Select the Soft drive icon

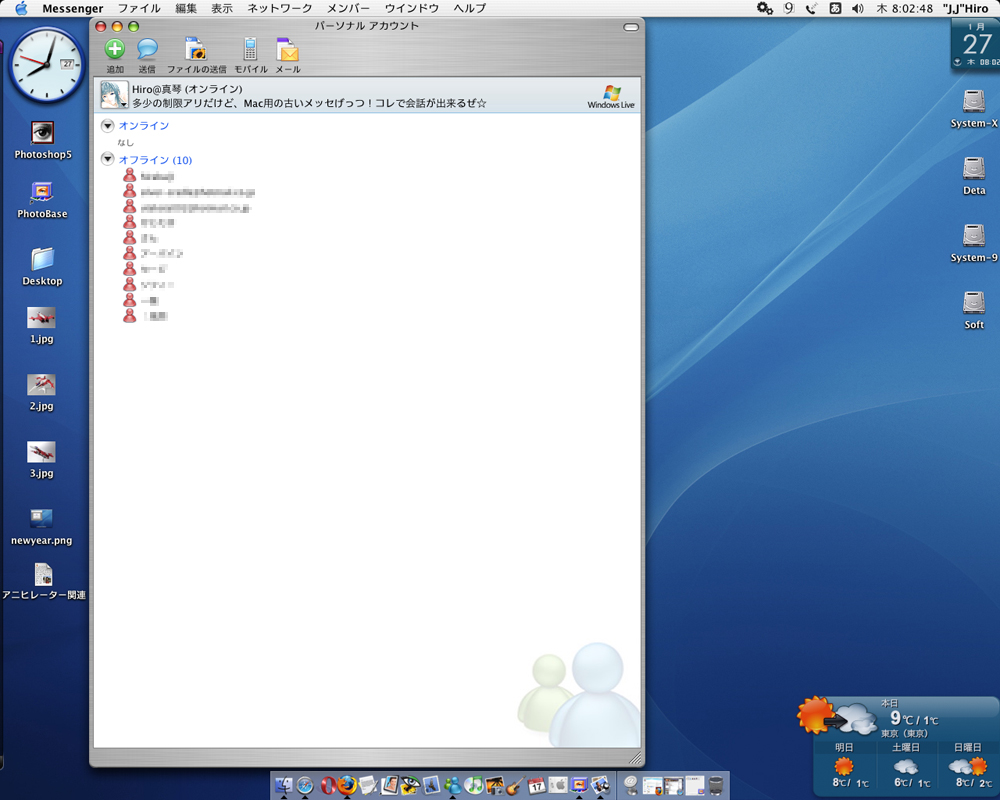point(974,302)
